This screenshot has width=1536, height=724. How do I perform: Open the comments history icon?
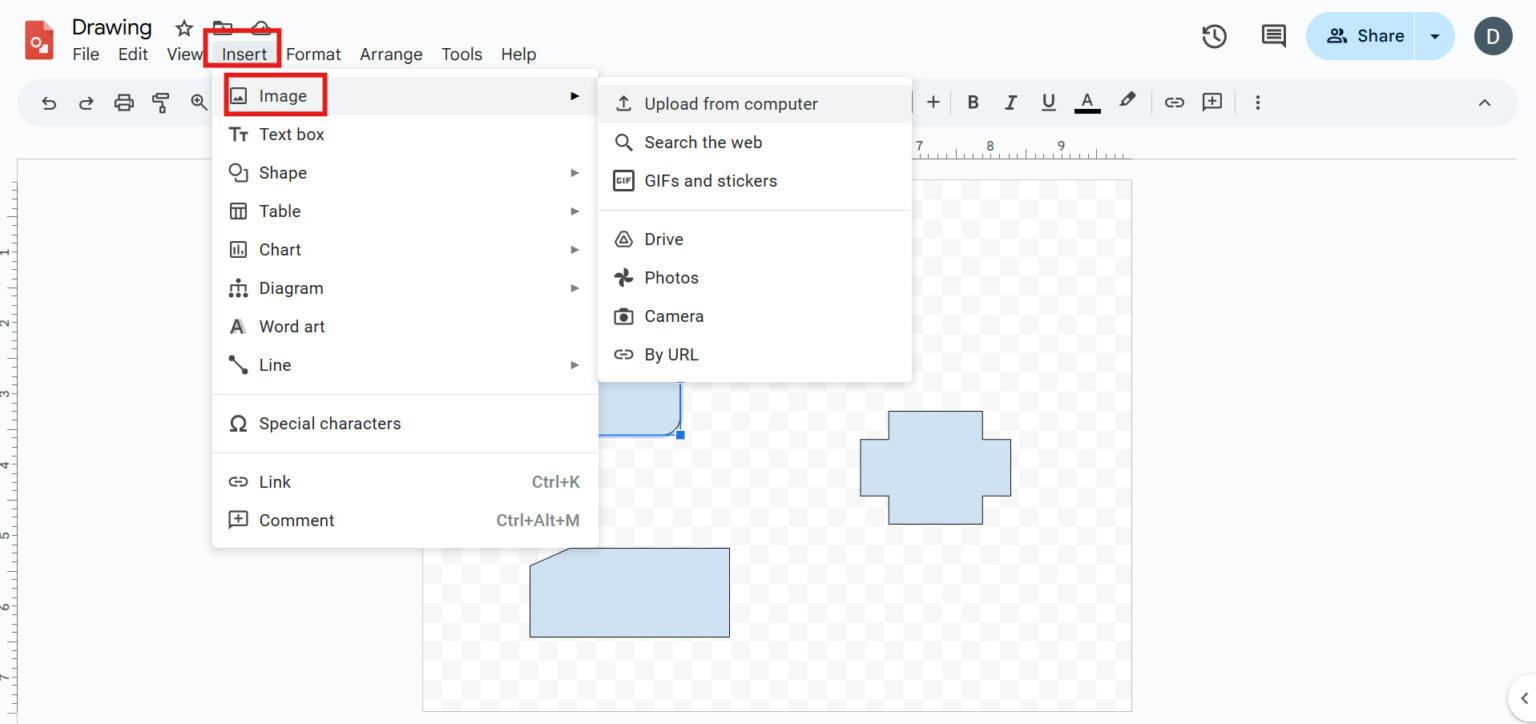point(1272,36)
